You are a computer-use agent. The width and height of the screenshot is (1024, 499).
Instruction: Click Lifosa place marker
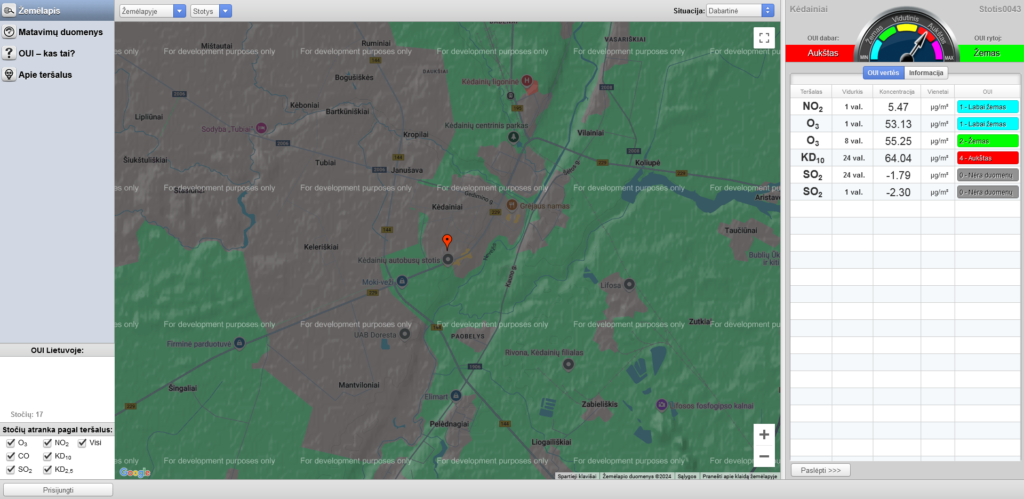pos(629,285)
